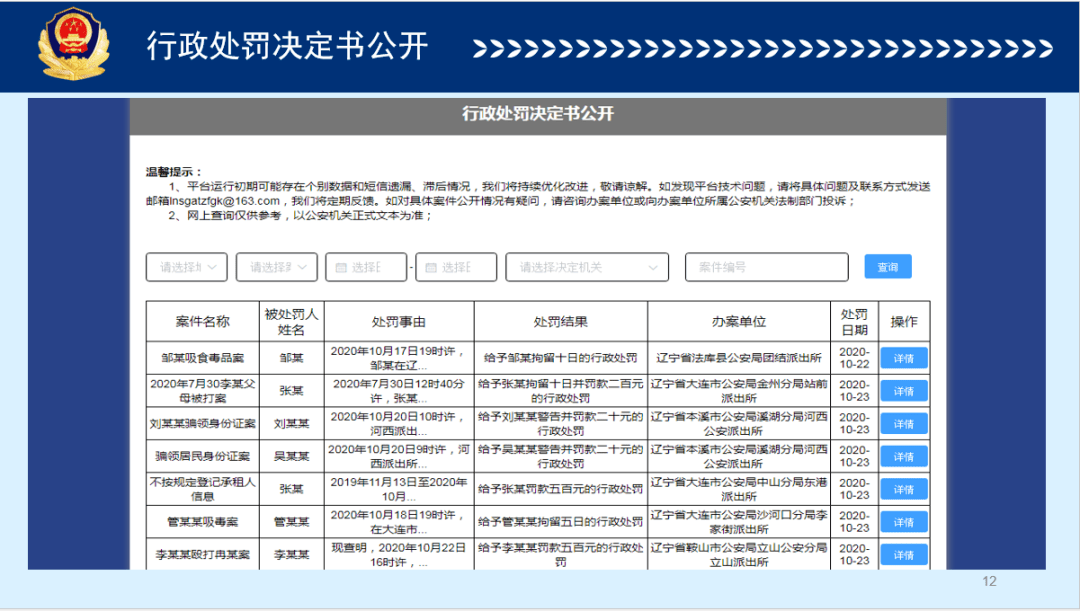The height and width of the screenshot is (611, 1080).
Task: View 详情 for 刘某某骗领身份证案
Action: pos(903,423)
